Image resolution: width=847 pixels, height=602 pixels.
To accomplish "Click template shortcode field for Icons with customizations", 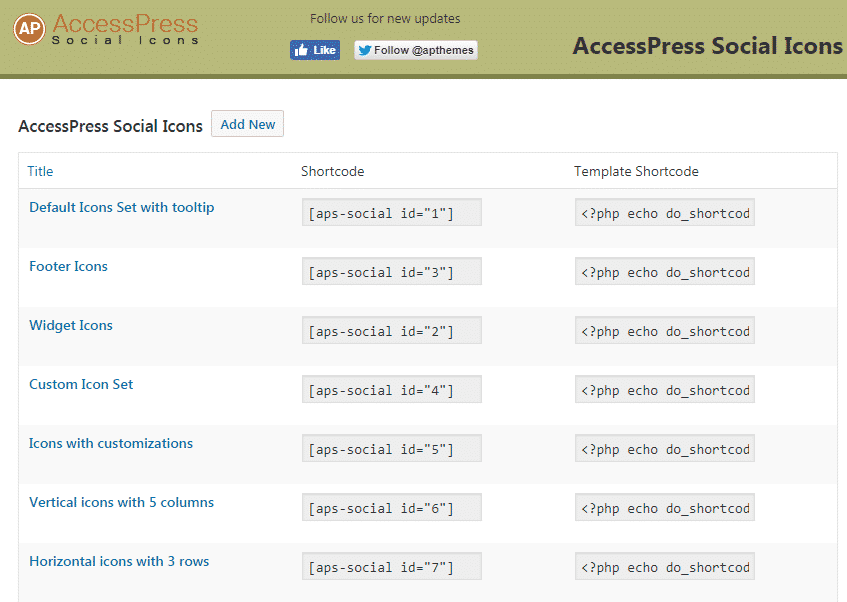I will tap(665, 447).
